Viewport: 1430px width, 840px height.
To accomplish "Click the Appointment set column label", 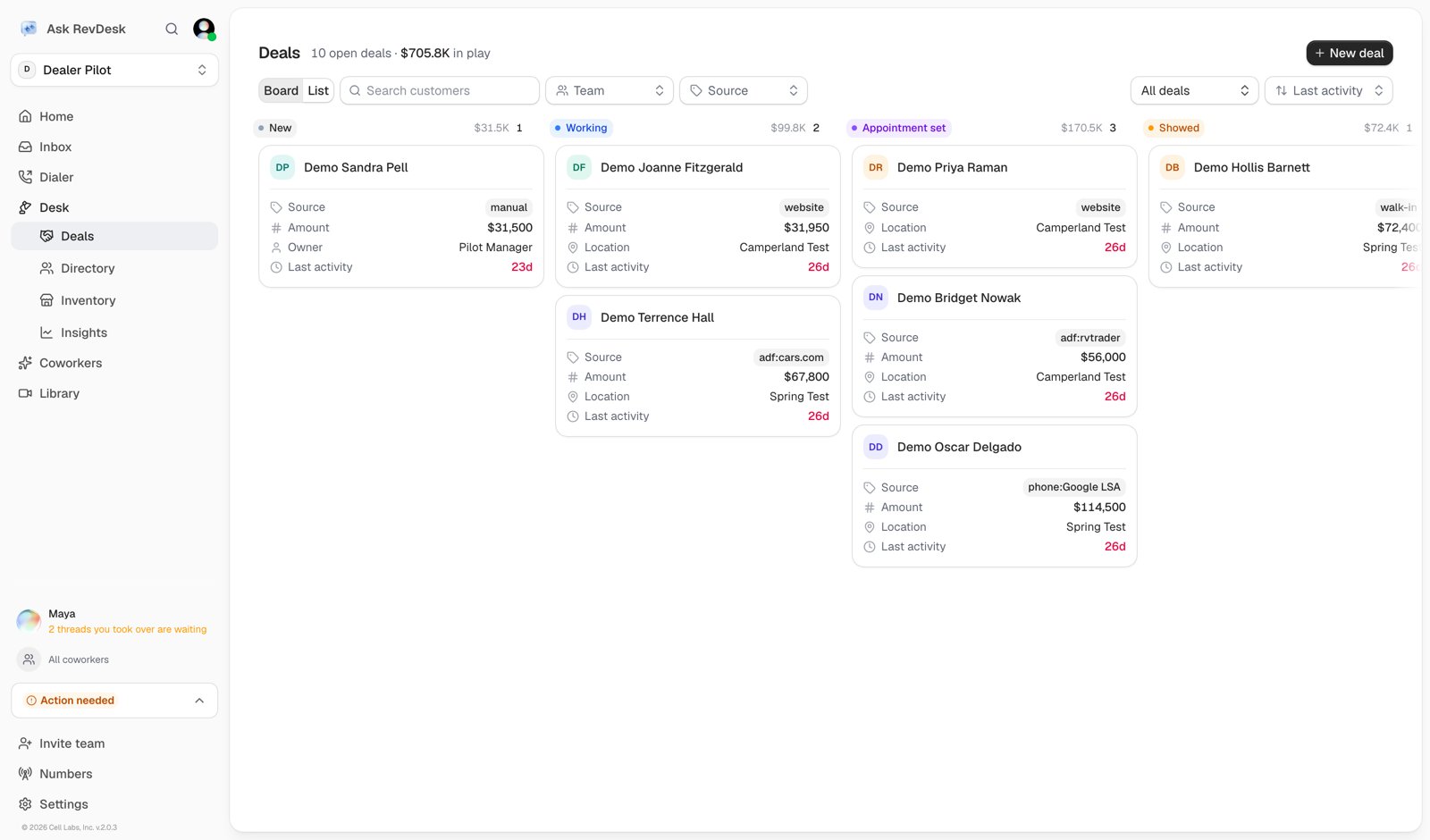I will (x=899, y=128).
